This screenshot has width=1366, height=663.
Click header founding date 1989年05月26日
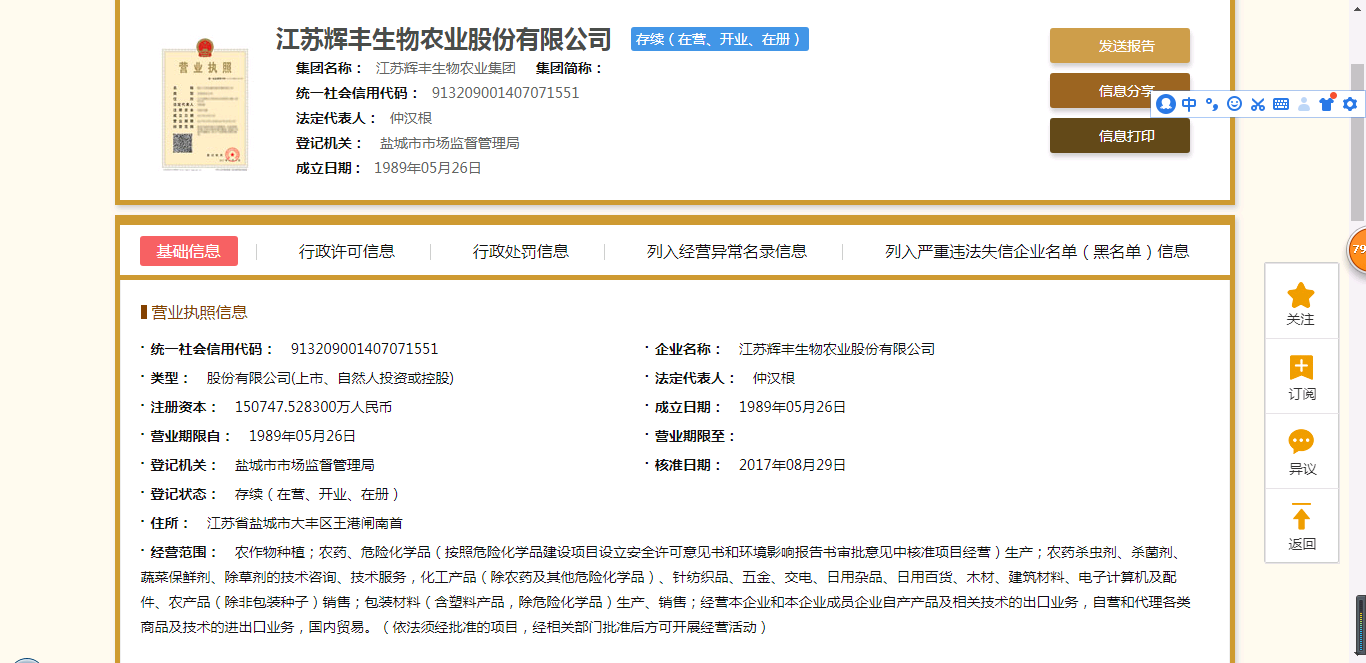point(428,168)
